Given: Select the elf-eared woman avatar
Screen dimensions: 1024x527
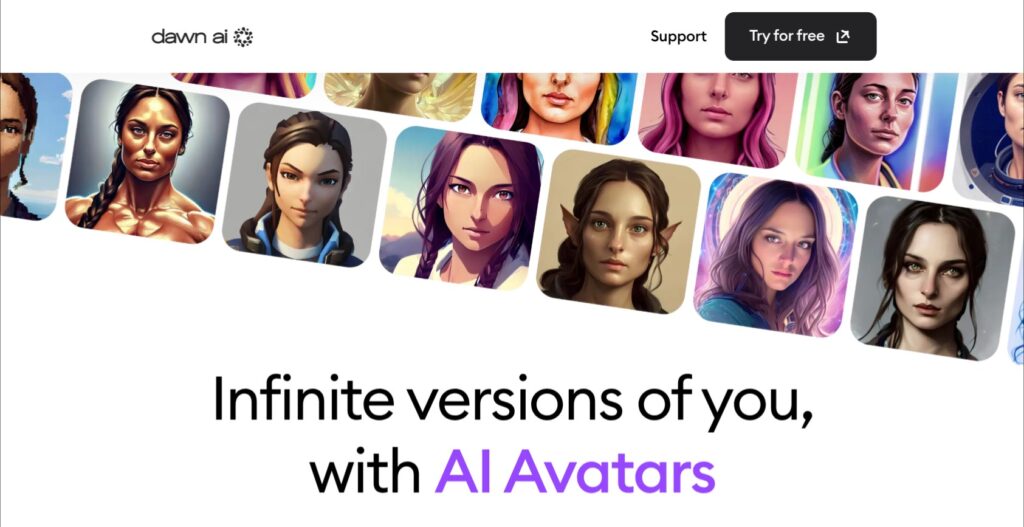Looking at the screenshot, I should coord(618,232).
